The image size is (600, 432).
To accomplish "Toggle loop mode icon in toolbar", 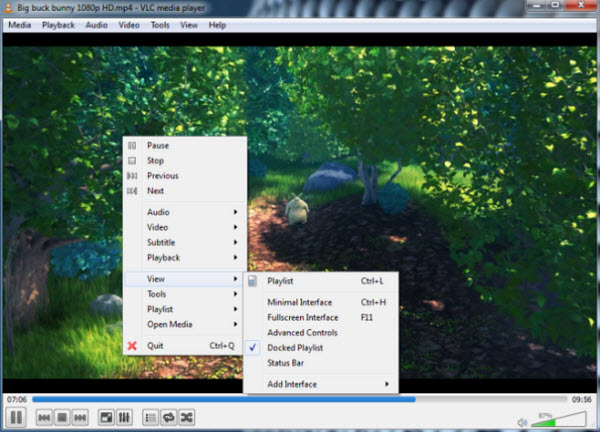I will click(x=168, y=417).
